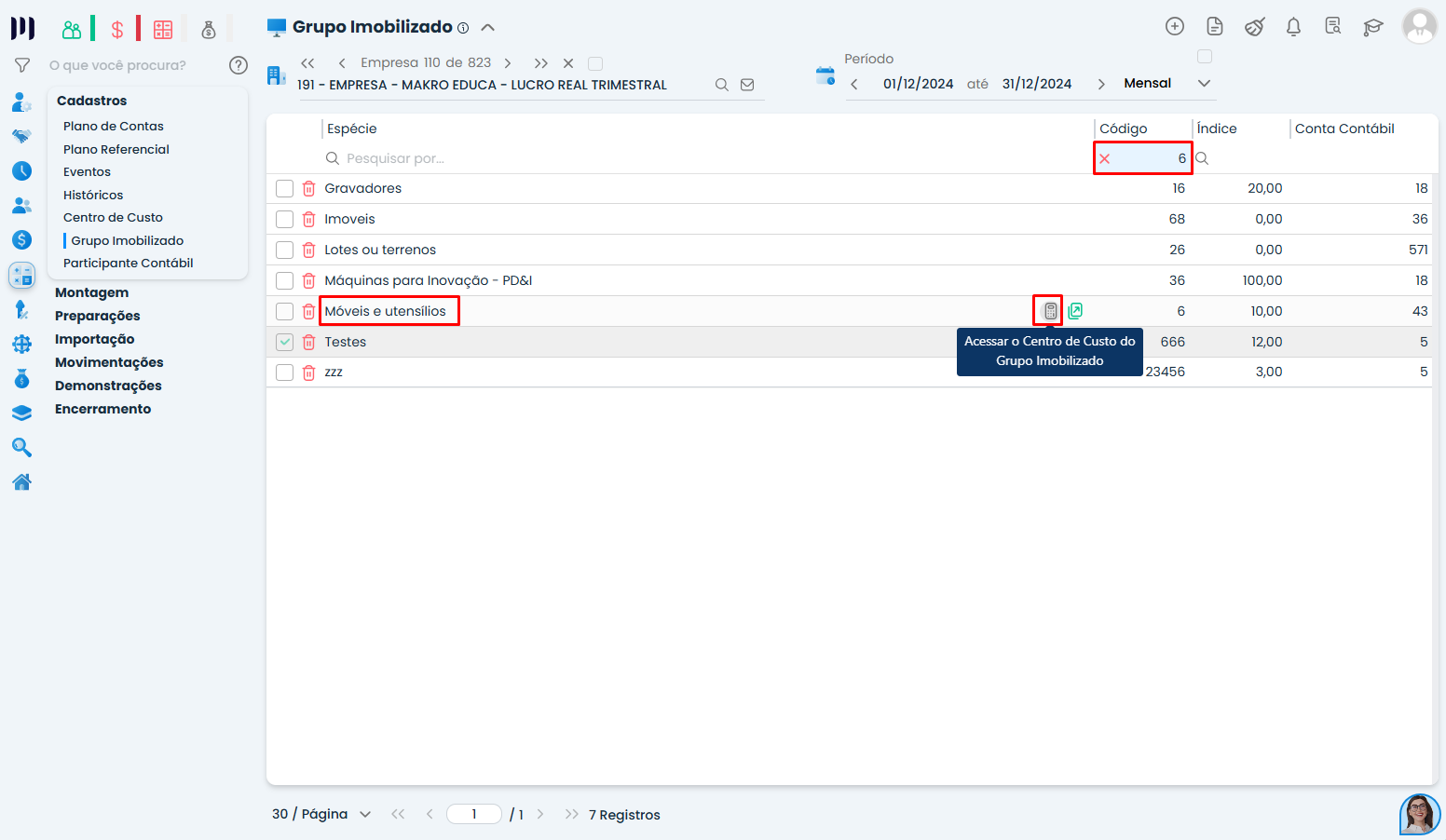Select the zzz row checkbox

(x=285, y=373)
